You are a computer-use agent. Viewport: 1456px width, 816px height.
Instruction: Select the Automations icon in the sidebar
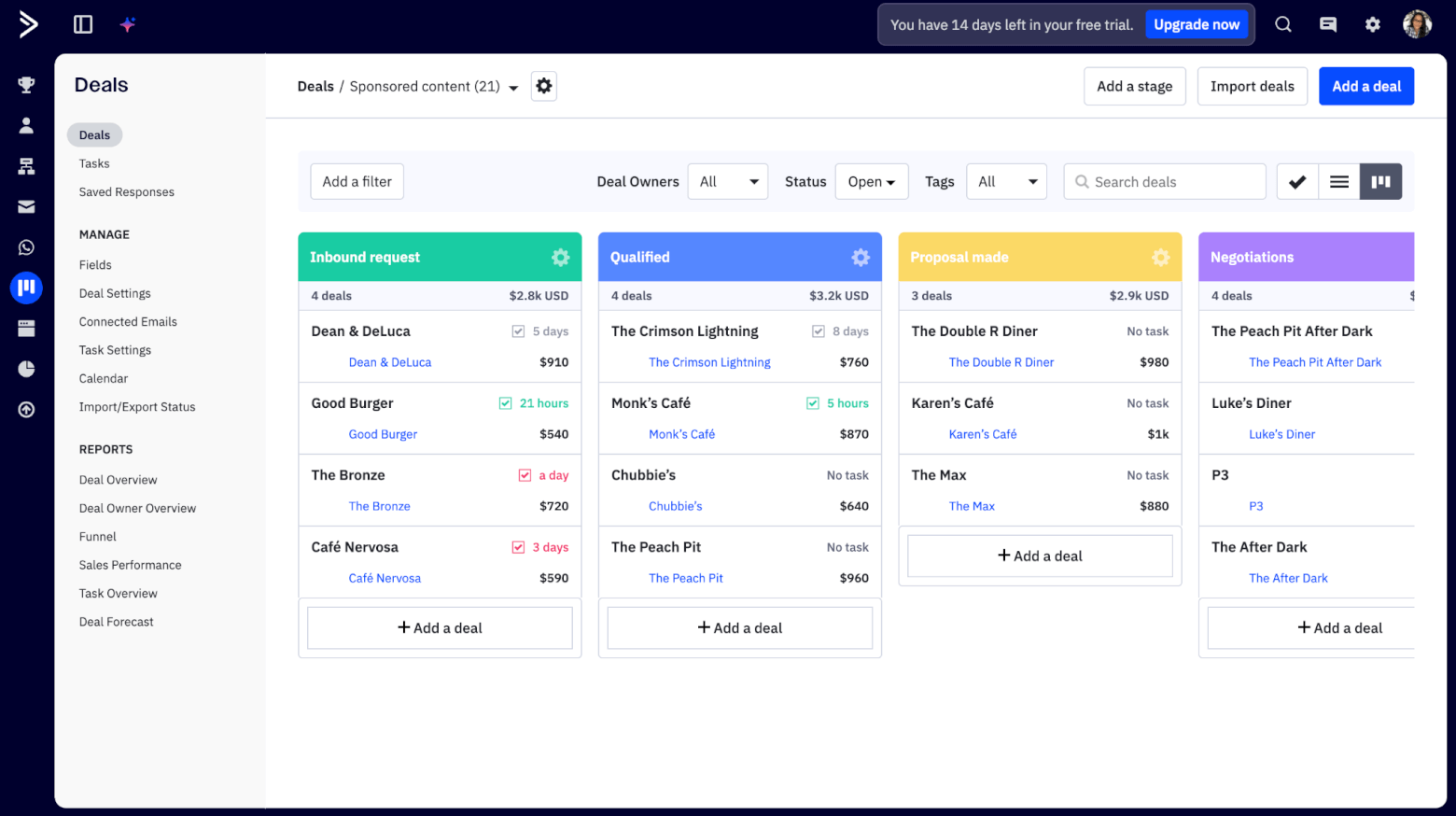point(26,165)
